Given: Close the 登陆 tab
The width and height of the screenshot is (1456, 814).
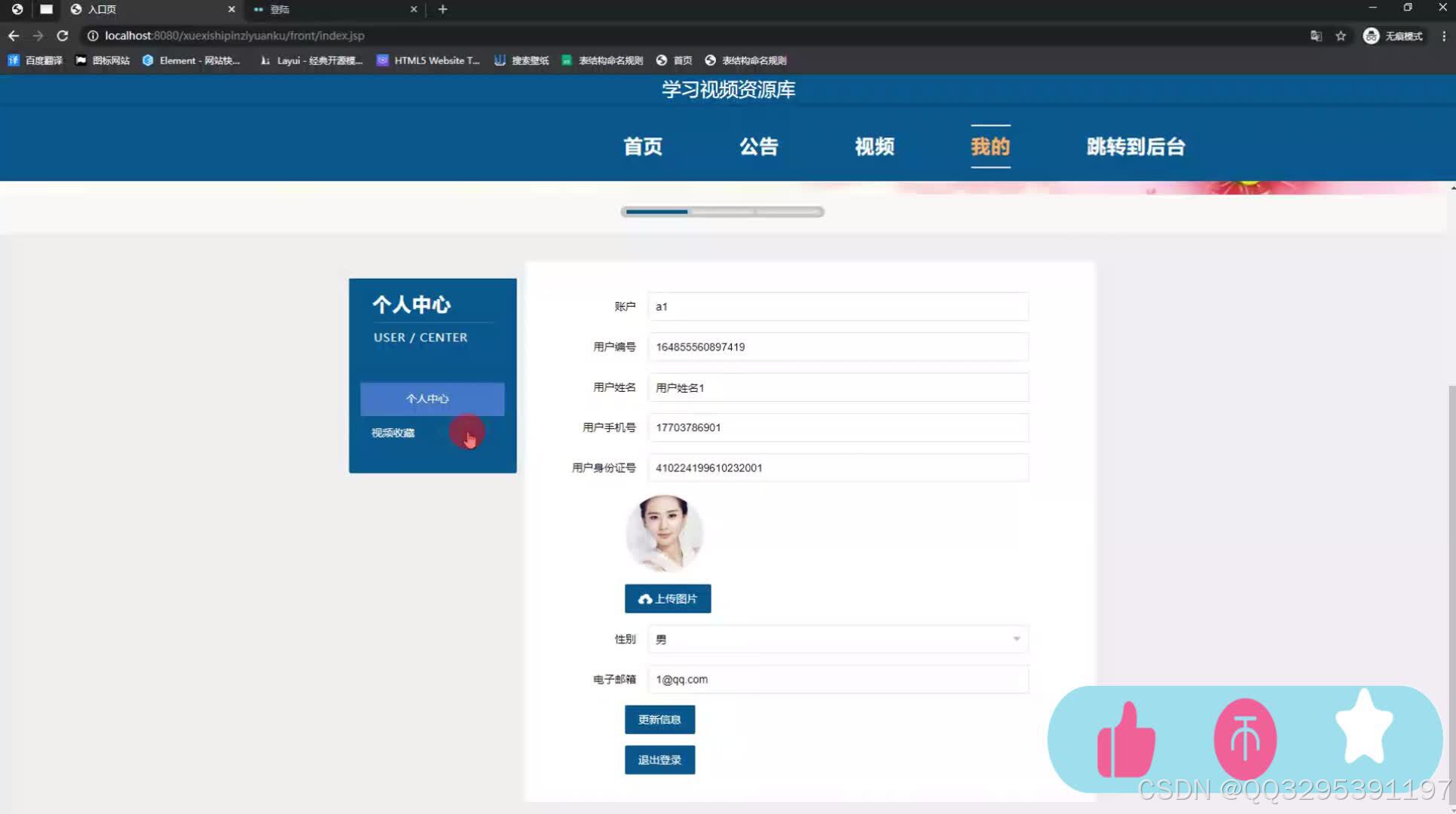Looking at the screenshot, I should click(414, 9).
